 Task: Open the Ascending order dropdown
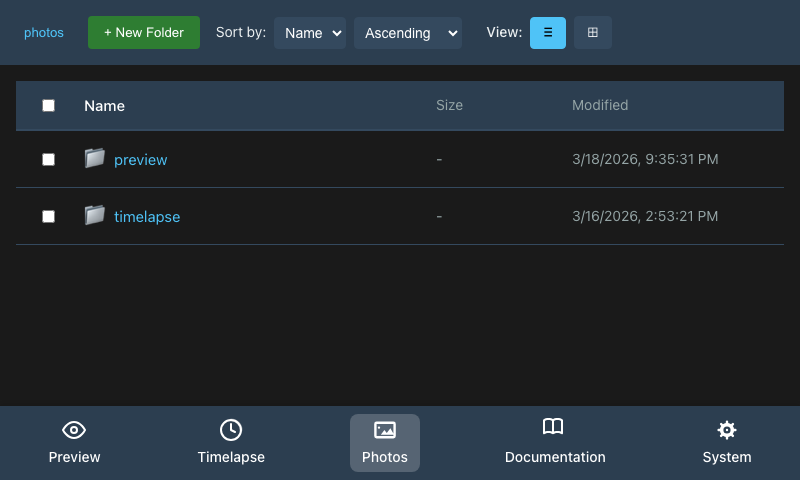(408, 33)
